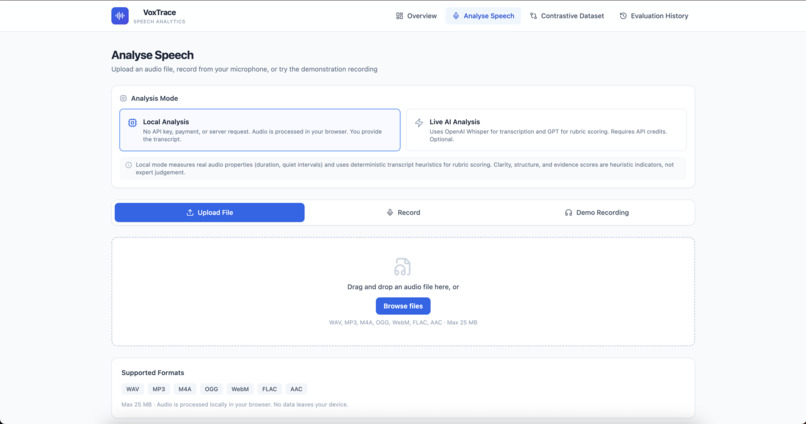Click the Overview grid icon
Image resolution: width=806 pixels, height=424 pixels.
(x=399, y=16)
